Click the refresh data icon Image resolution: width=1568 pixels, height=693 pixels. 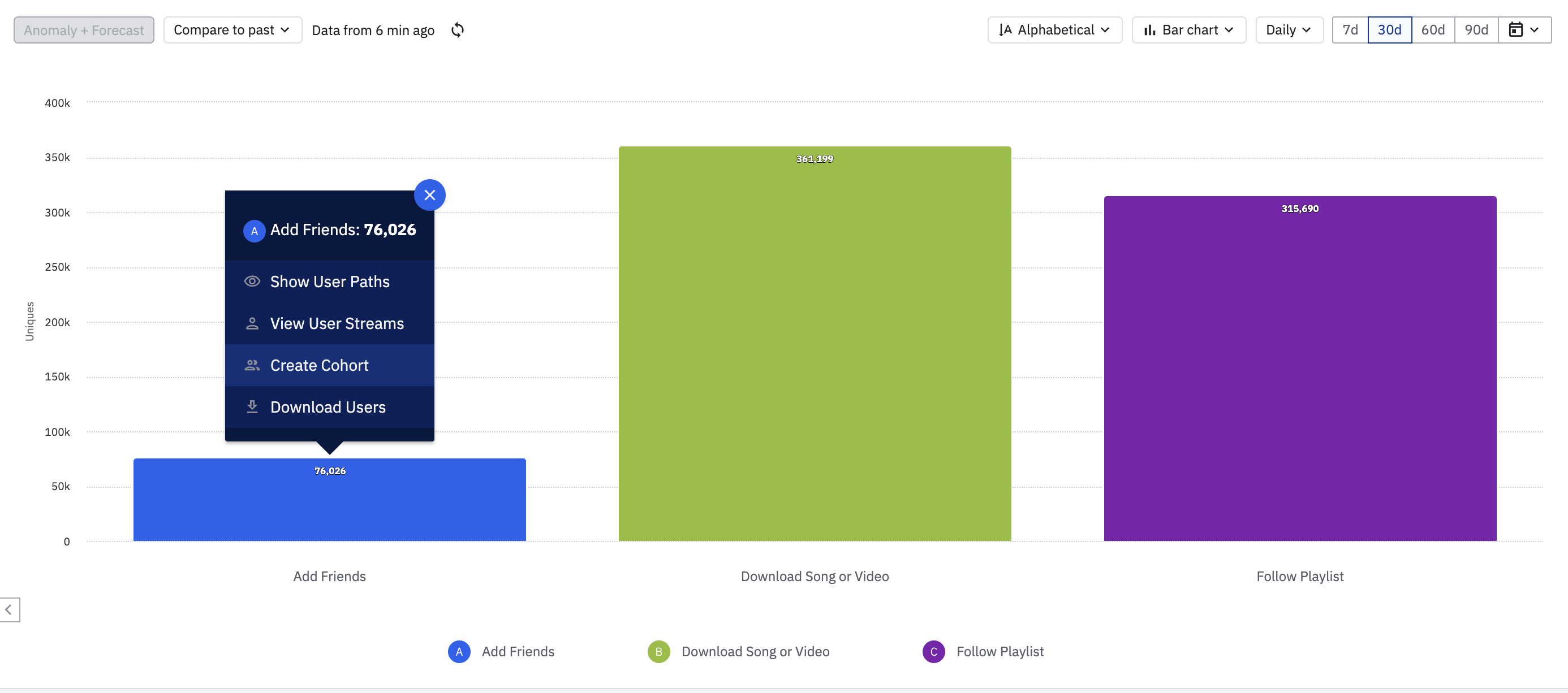pos(458,30)
